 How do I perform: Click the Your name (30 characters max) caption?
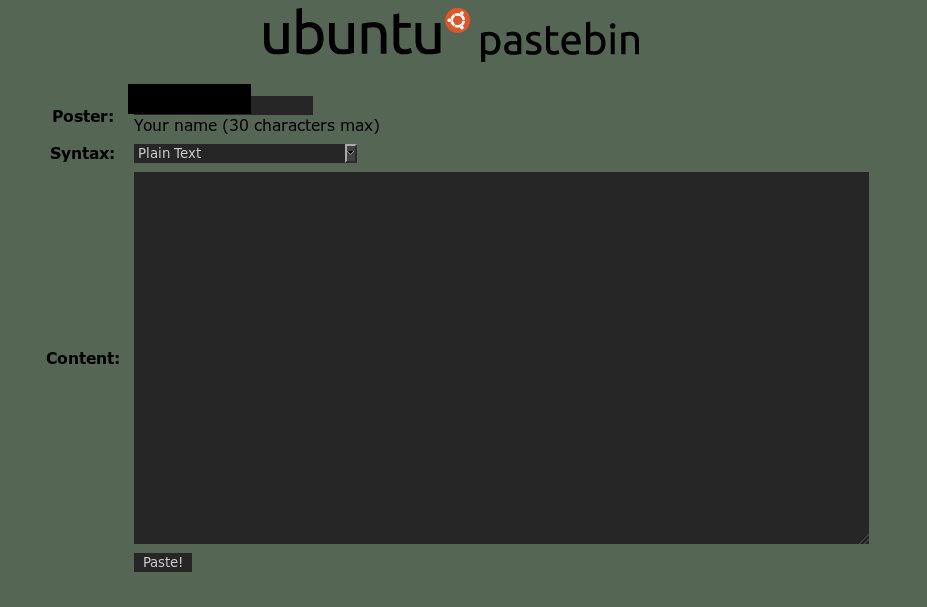tap(257, 125)
